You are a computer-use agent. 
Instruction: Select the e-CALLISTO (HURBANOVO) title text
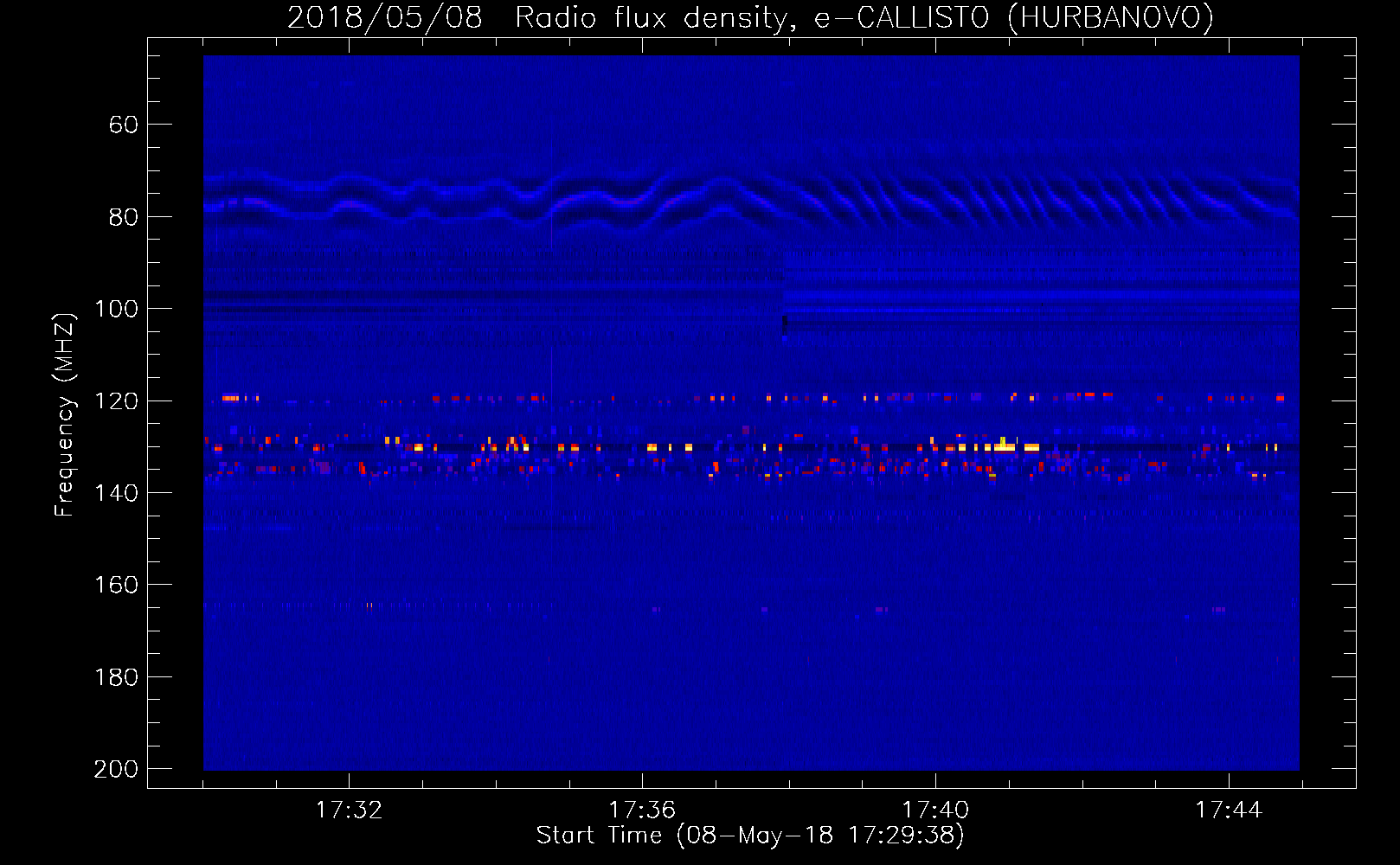[1014, 18]
